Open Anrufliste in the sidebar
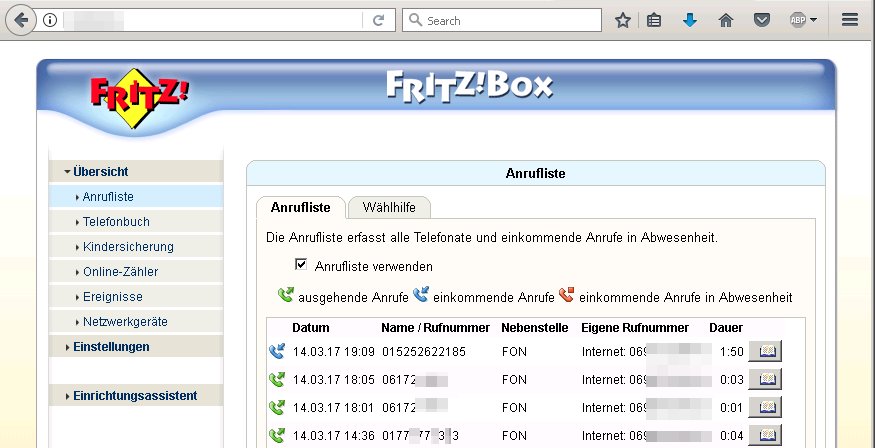 136,196
